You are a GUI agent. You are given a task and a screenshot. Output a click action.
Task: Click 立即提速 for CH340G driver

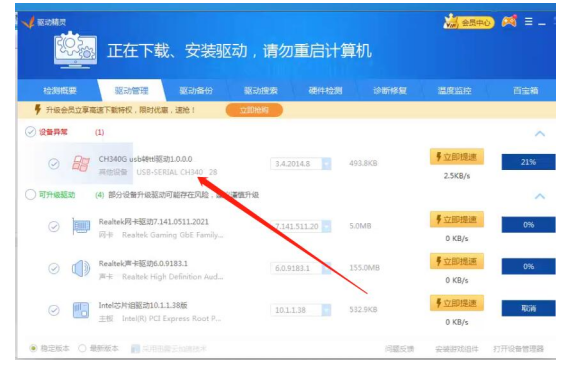[457, 157]
